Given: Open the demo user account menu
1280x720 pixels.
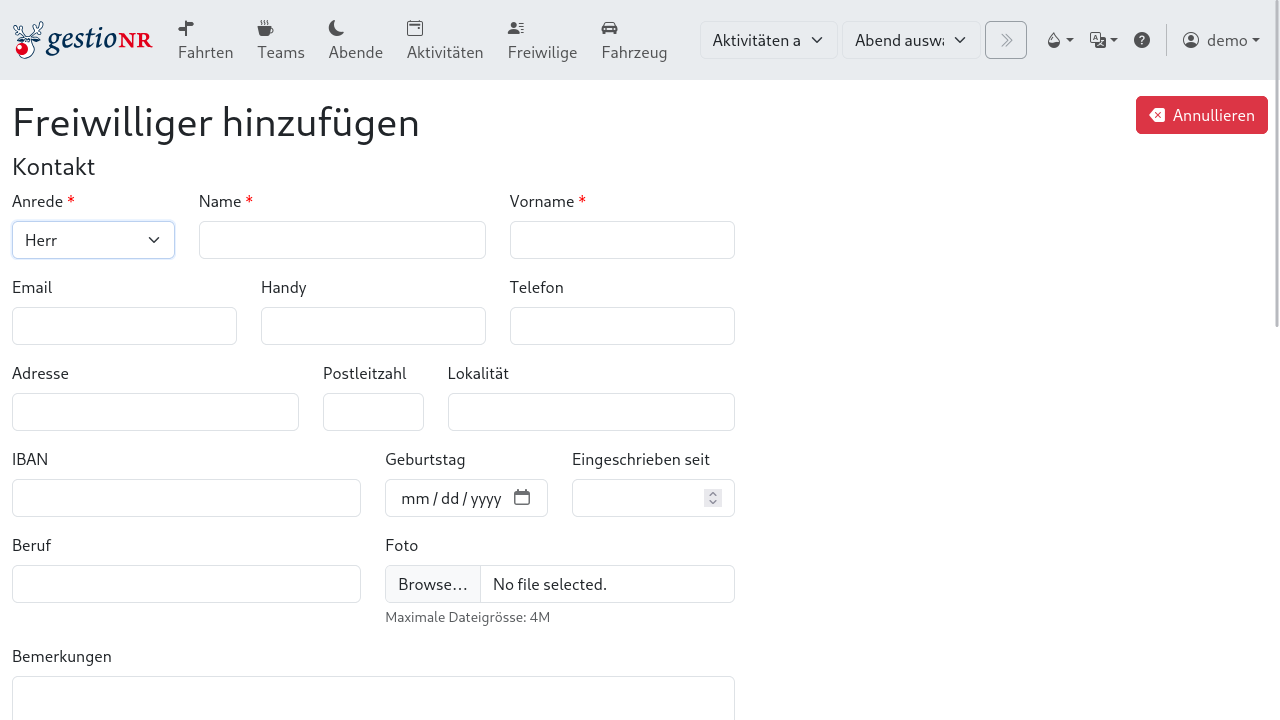Looking at the screenshot, I should (x=1221, y=40).
